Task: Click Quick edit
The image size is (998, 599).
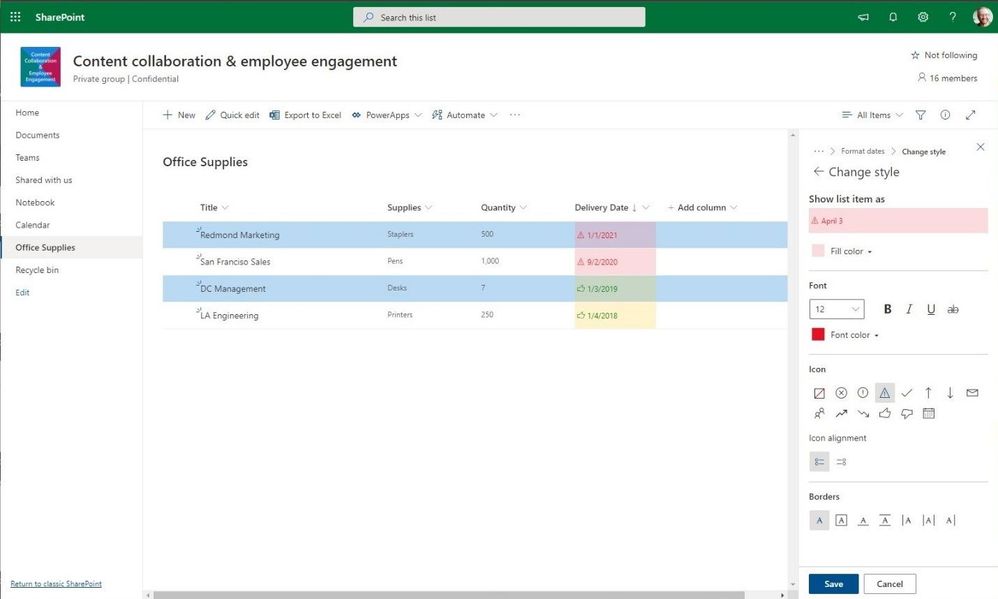Action: coord(232,115)
